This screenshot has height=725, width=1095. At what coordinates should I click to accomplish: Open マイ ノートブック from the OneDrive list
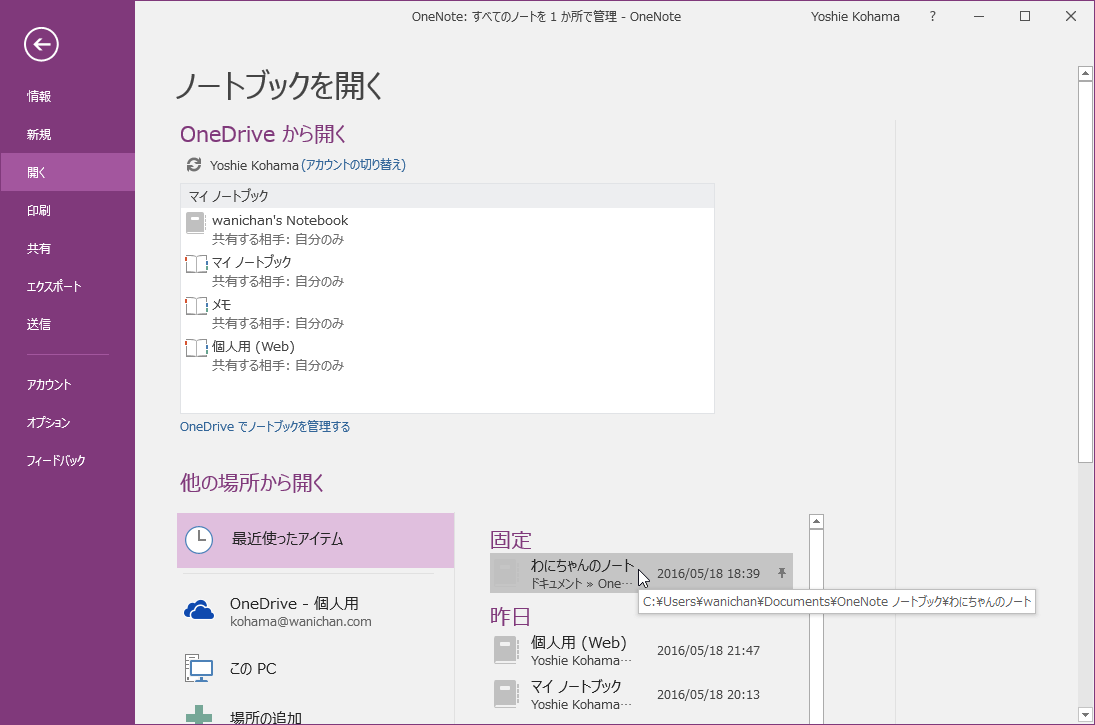click(447, 271)
